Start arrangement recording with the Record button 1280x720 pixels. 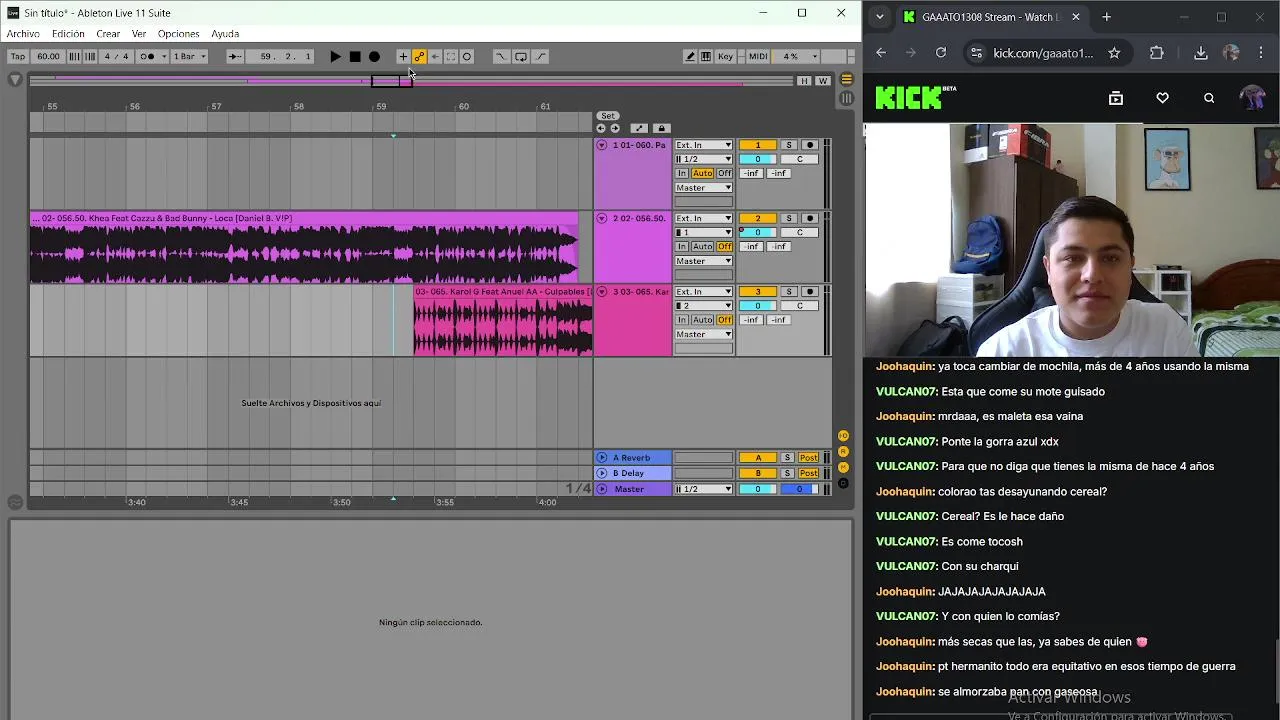pos(374,57)
